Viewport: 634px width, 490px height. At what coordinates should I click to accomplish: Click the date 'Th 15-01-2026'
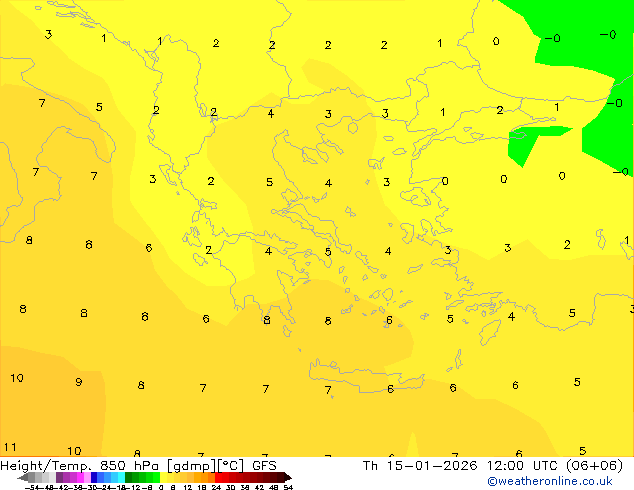(420, 466)
